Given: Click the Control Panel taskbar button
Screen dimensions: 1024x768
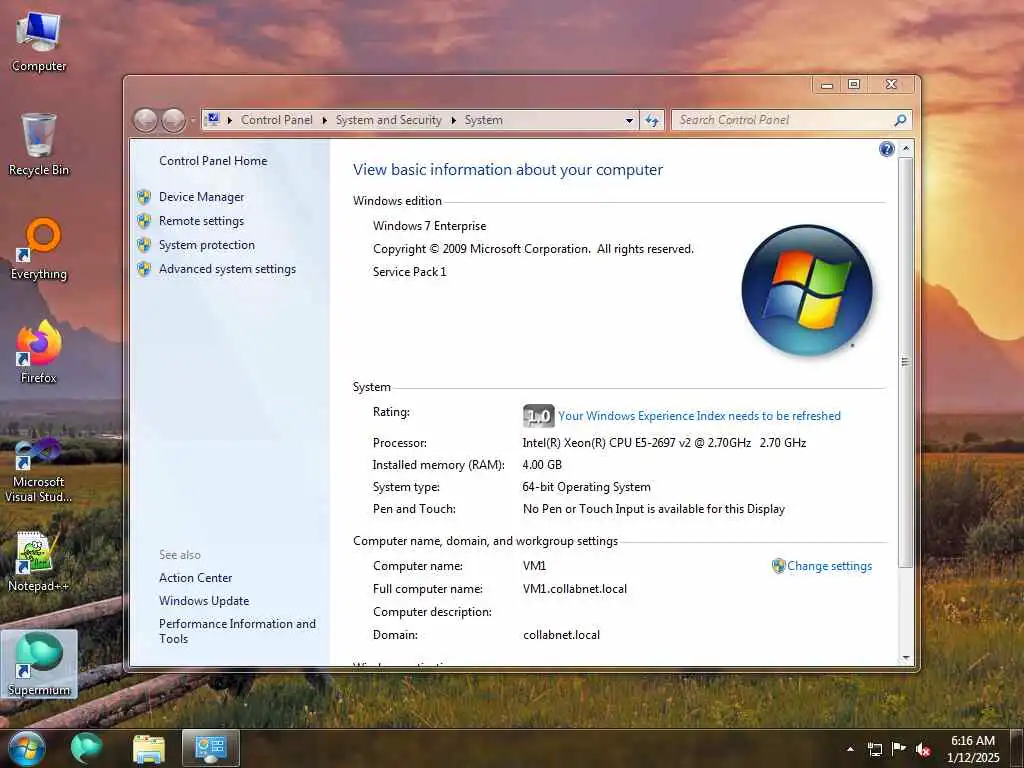Looking at the screenshot, I should pyautogui.click(x=210, y=748).
